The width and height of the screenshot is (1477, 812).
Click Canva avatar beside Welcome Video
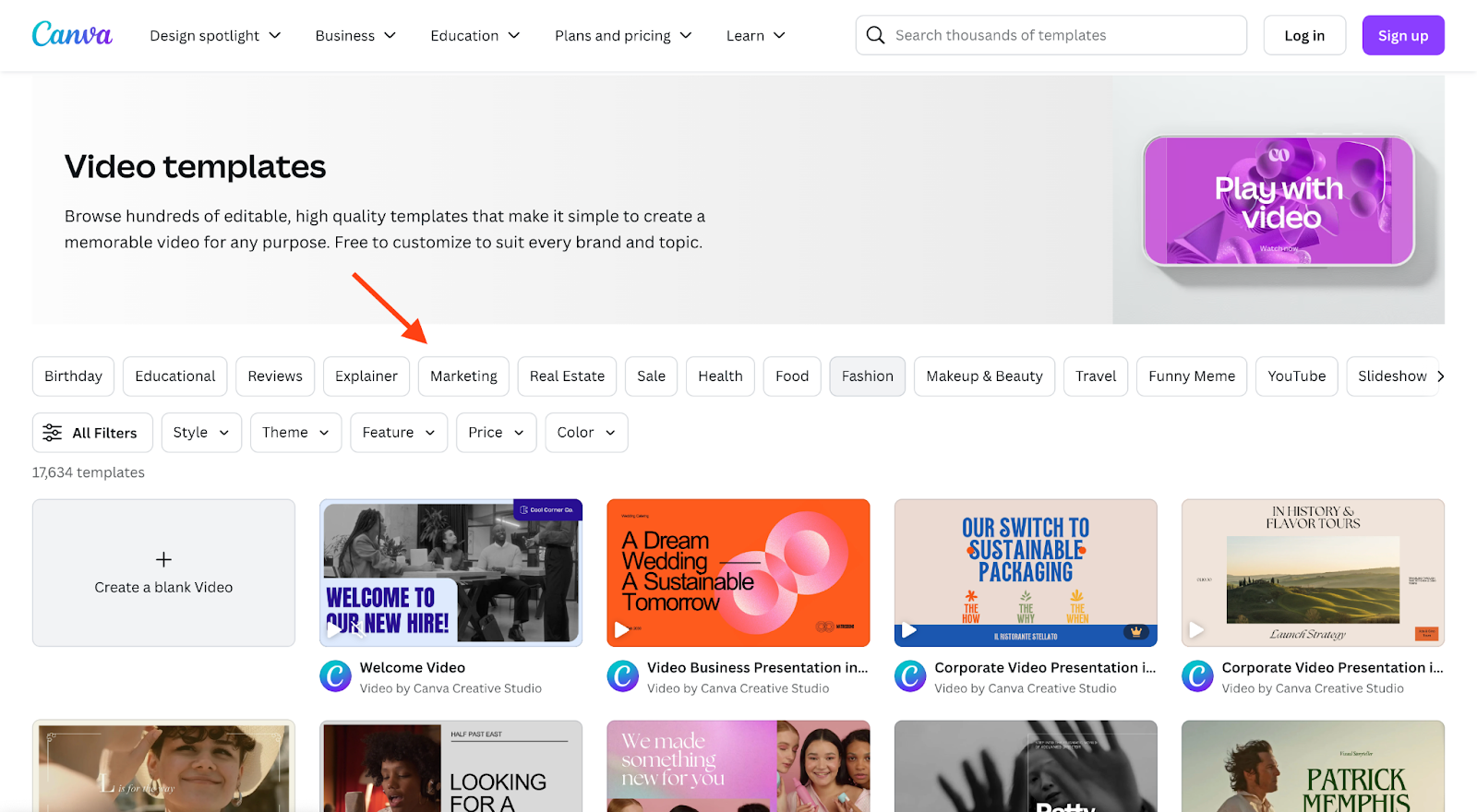click(336, 676)
